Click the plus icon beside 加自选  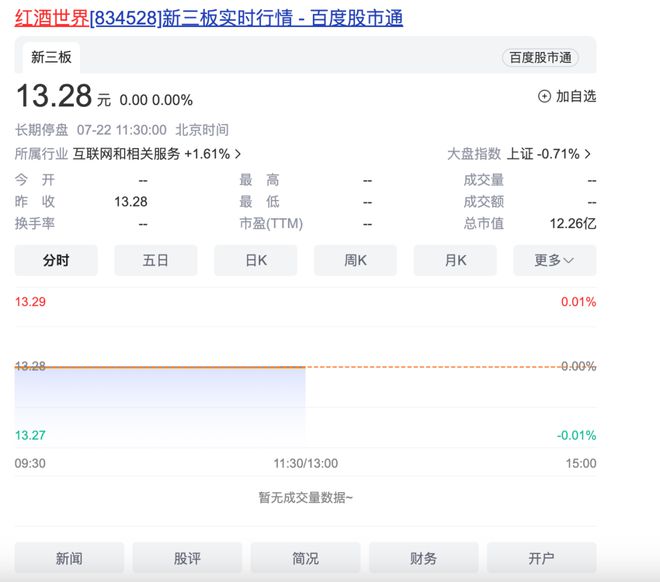(544, 96)
